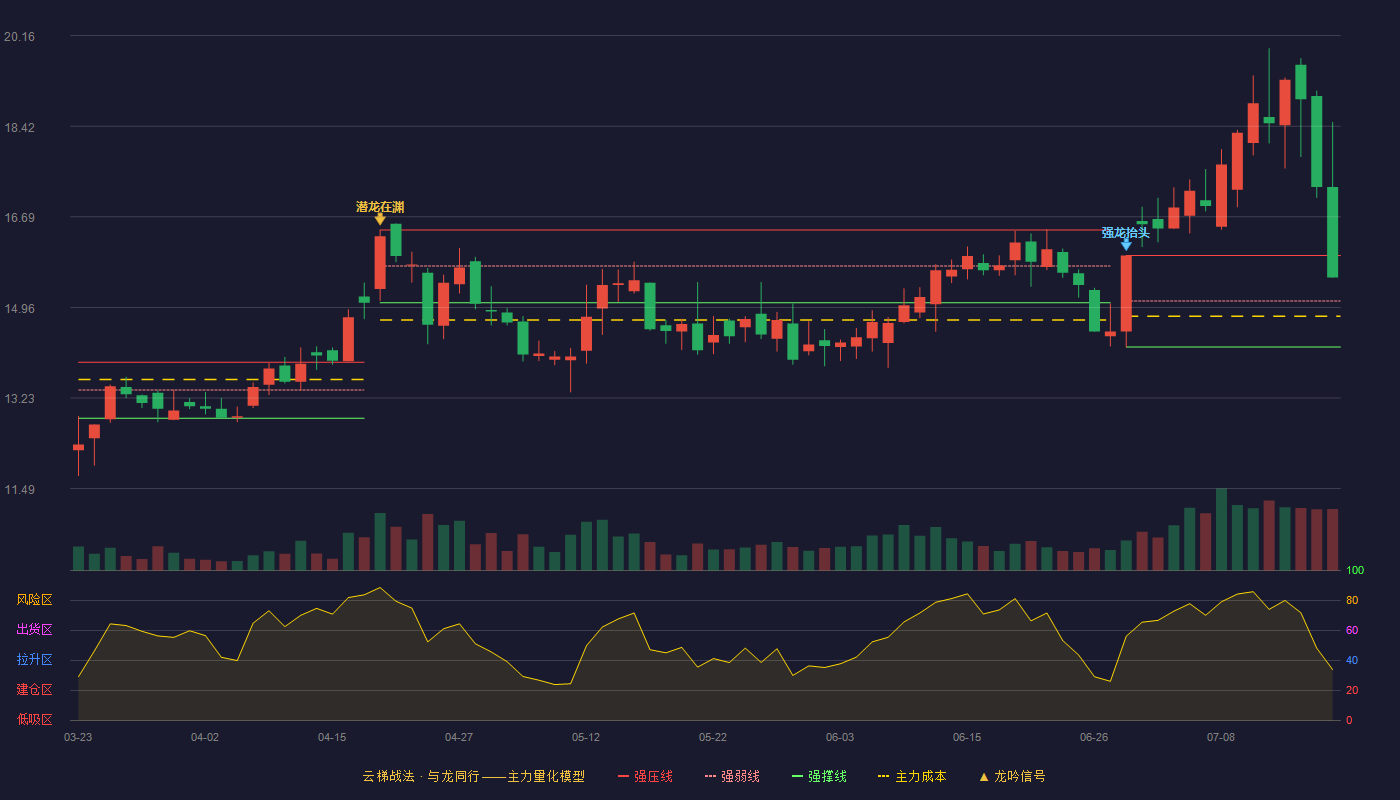
Task: Click the orange arrow below 潜龙在渊
Action: click(x=380, y=219)
